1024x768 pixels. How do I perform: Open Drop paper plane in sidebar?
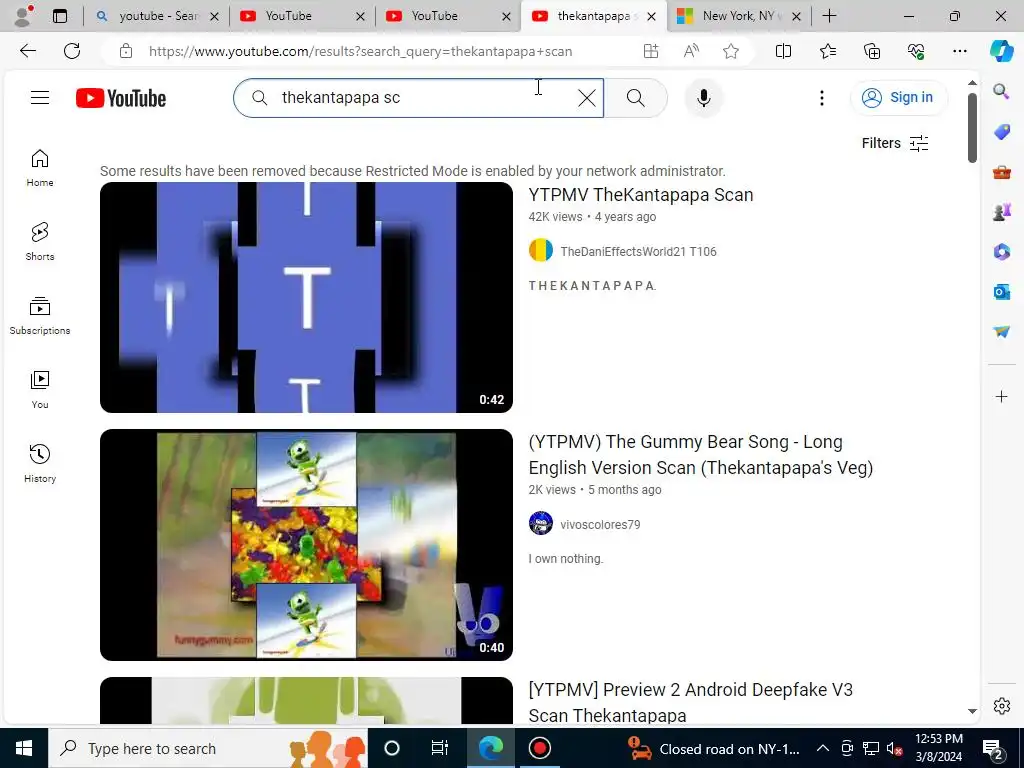(x=1001, y=332)
